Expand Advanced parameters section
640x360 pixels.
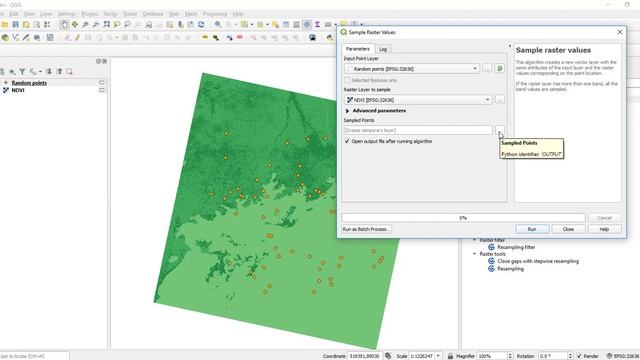pos(347,111)
